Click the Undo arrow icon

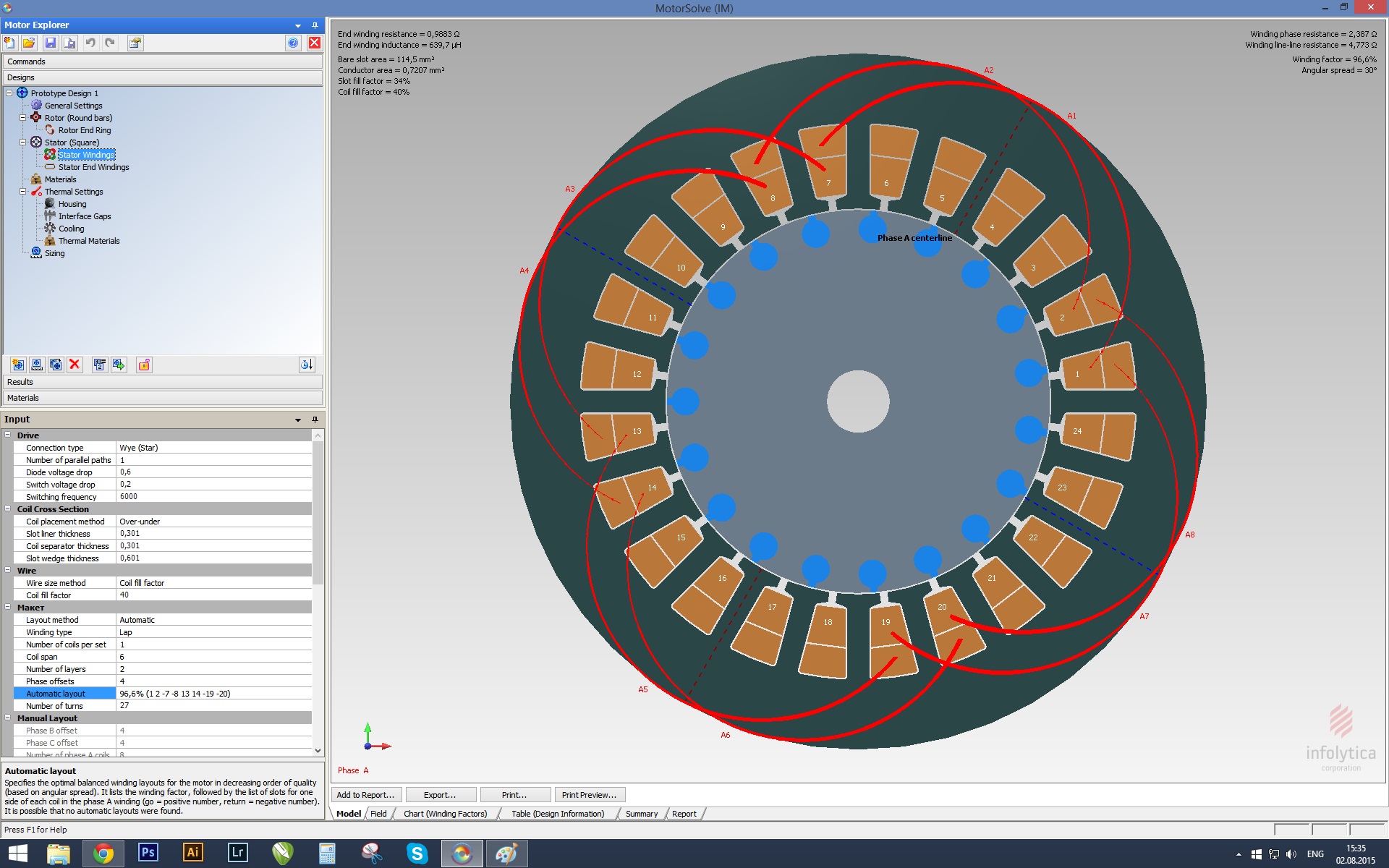(x=90, y=43)
